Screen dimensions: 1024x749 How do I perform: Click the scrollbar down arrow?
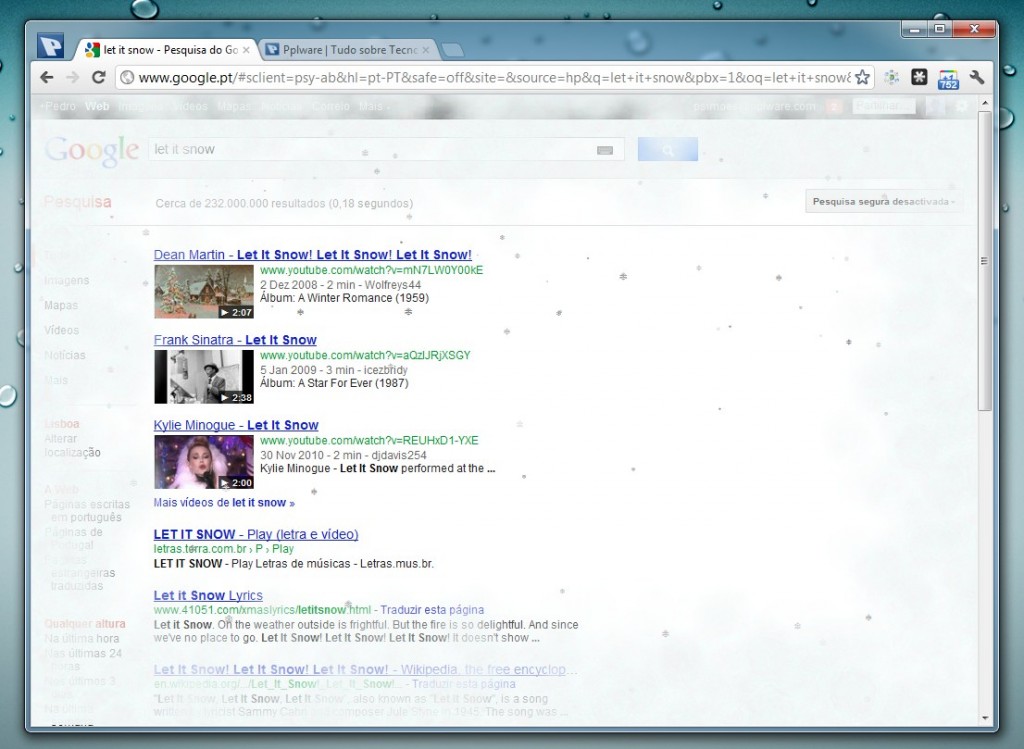pyautogui.click(x=985, y=718)
